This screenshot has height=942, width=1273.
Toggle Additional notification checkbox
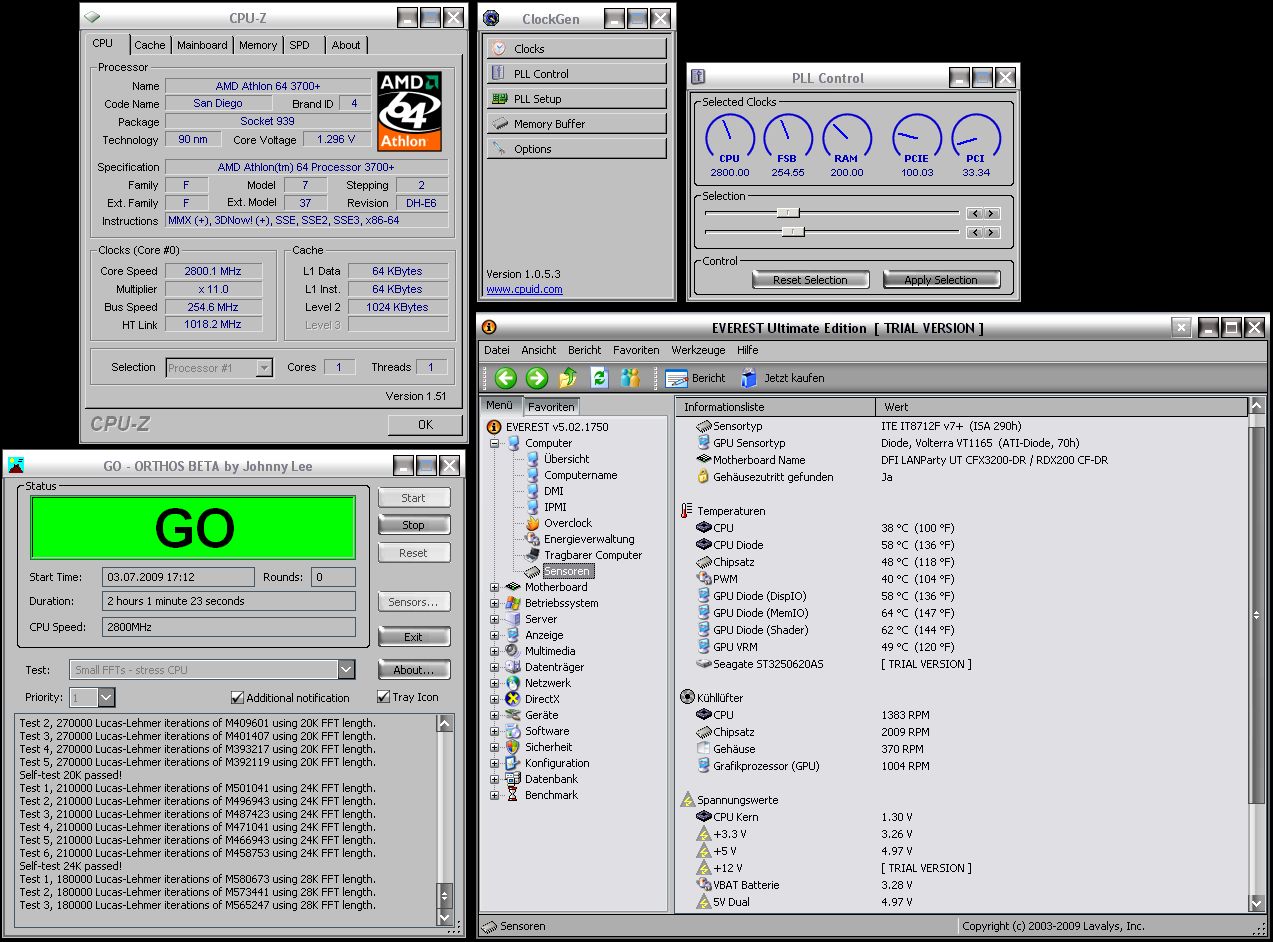coord(237,697)
